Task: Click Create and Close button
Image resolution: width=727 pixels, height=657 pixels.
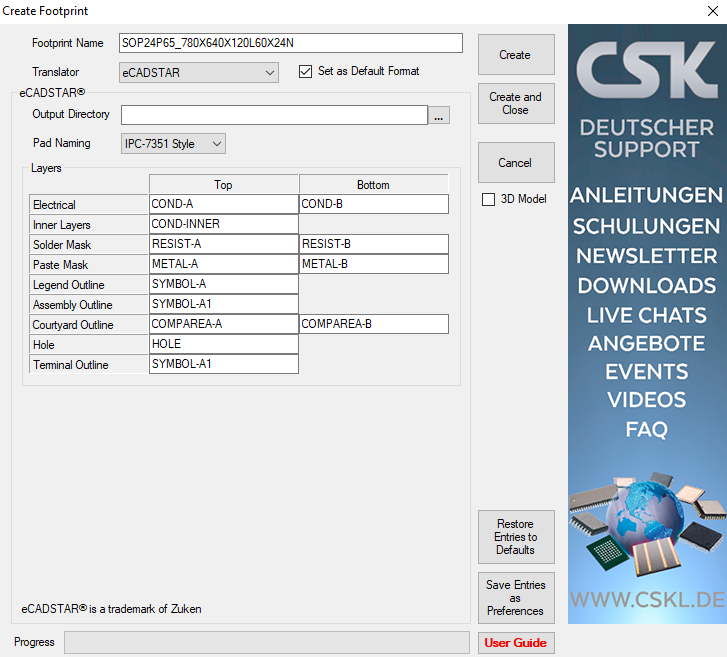Action: 516,103
